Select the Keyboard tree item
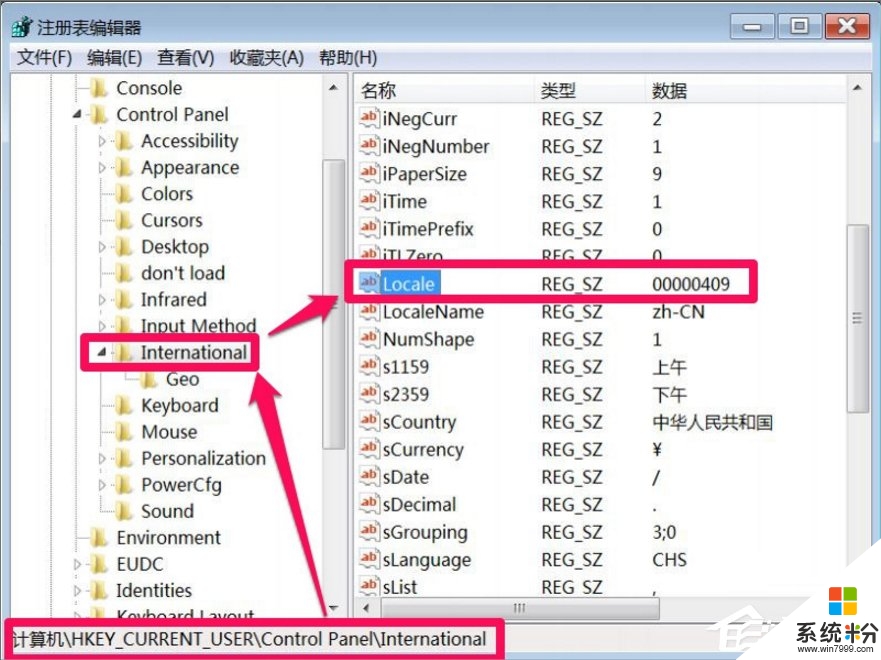 click(179, 406)
